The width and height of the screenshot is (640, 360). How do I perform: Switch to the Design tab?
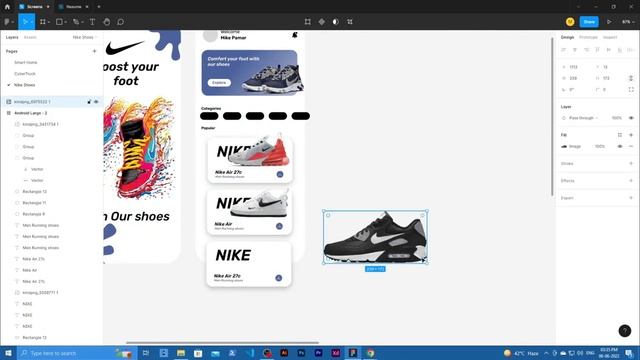click(567, 37)
